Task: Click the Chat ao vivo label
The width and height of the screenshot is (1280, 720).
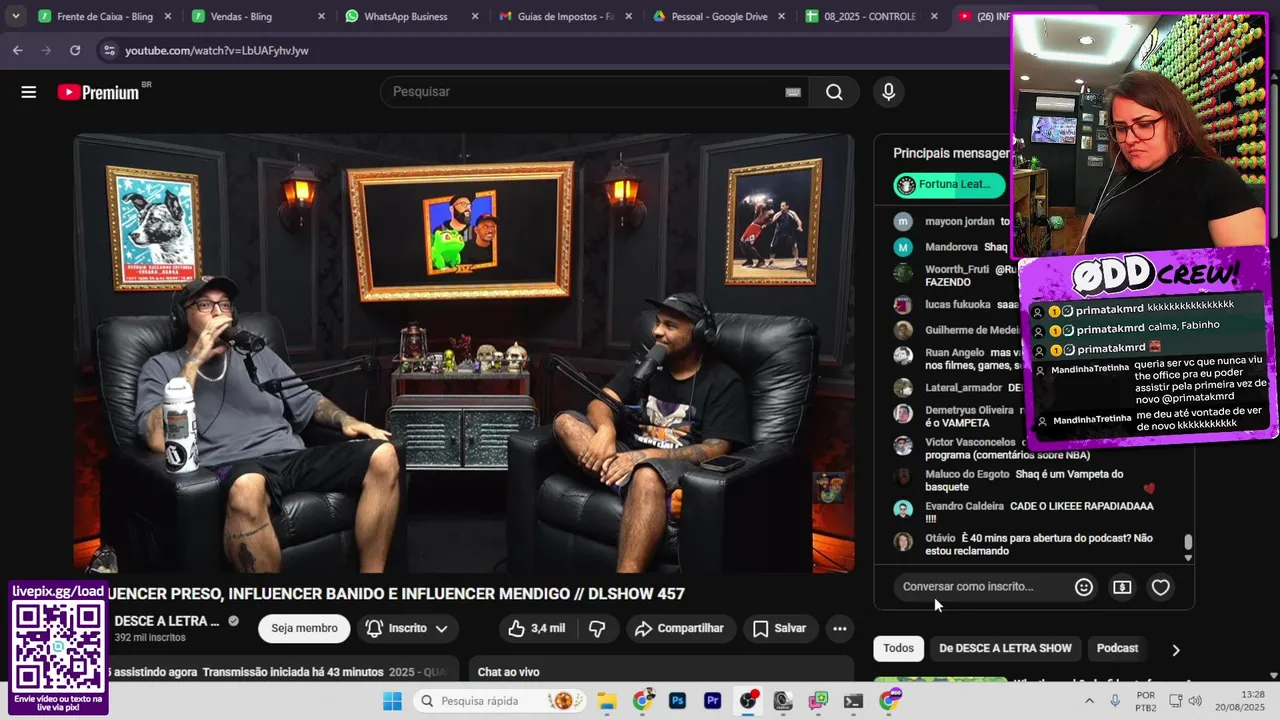Action: pyautogui.click(x=508, y=672)
